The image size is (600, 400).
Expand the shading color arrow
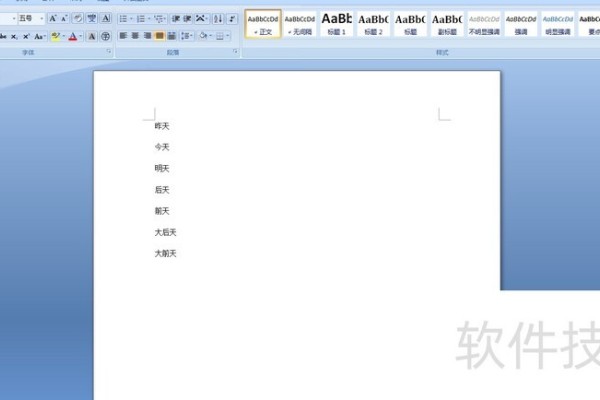210,36
